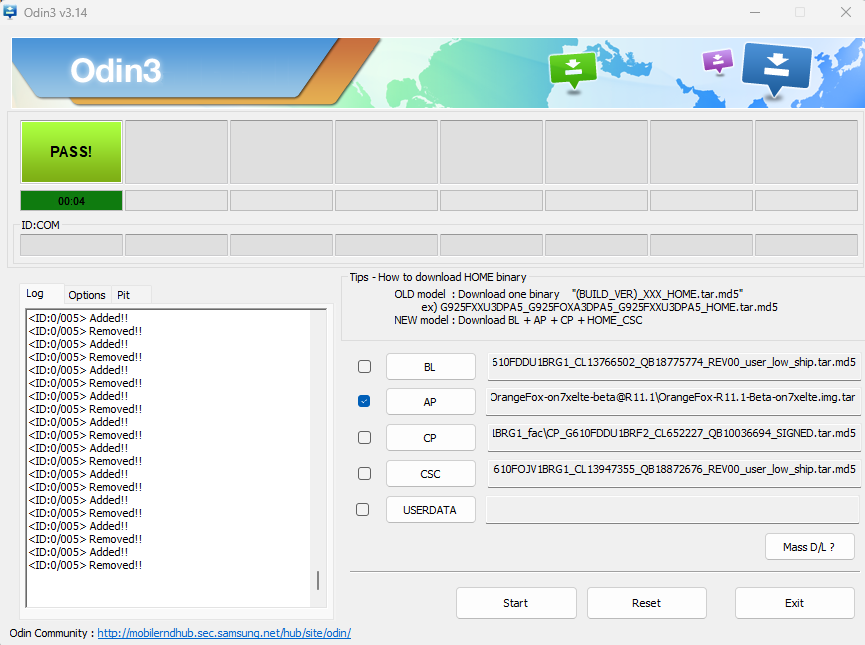Click the CP file path field

[673, 437]
